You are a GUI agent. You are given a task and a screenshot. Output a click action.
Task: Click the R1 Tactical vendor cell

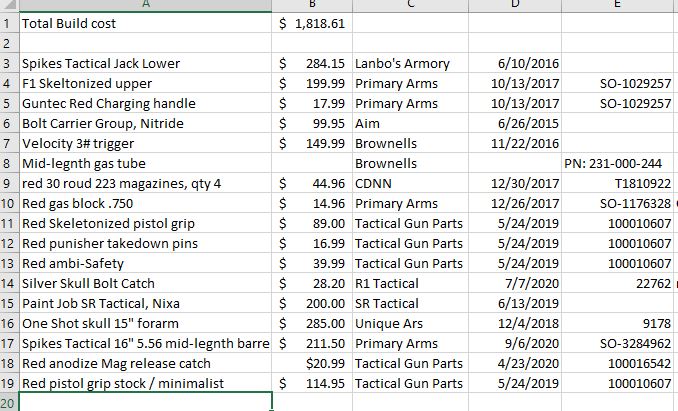(410, 284)
